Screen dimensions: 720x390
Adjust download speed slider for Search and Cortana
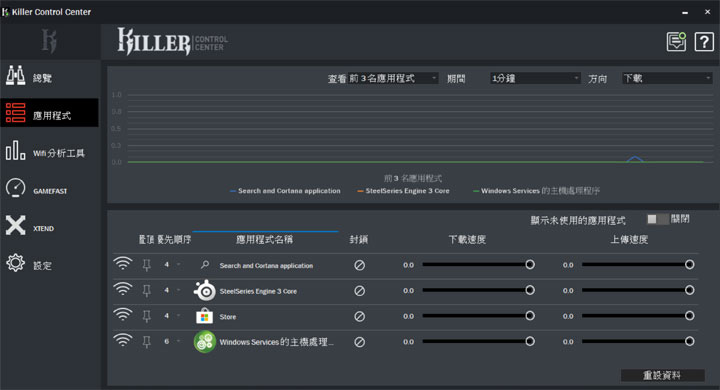(x=478, y=265)
